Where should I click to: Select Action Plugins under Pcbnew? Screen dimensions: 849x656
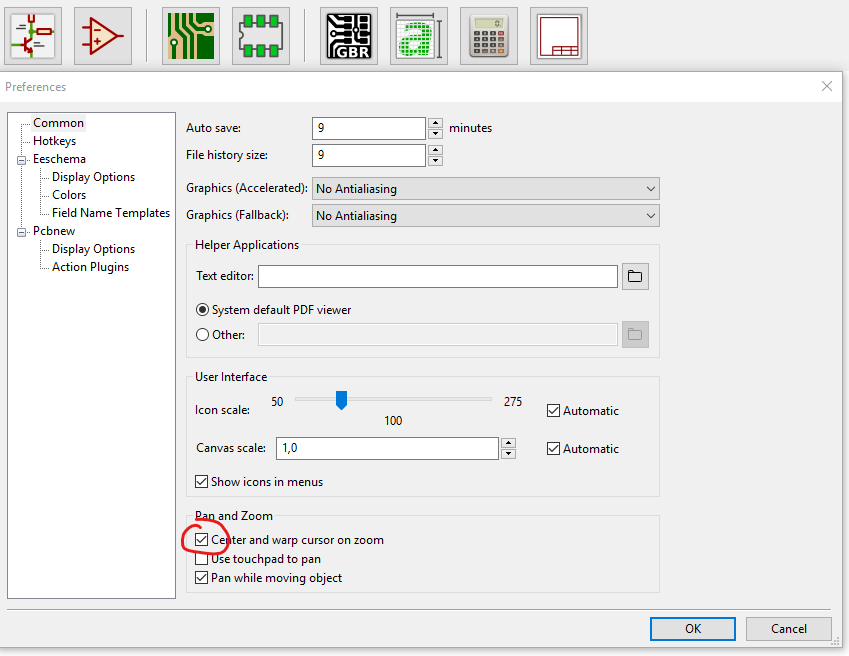point(90,267)
